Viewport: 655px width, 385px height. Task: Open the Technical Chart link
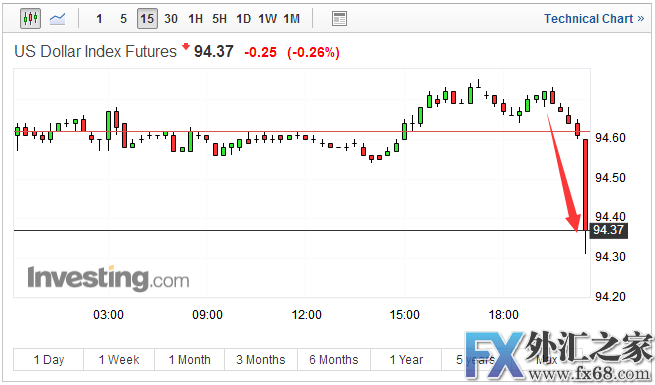tap(594, 19)
